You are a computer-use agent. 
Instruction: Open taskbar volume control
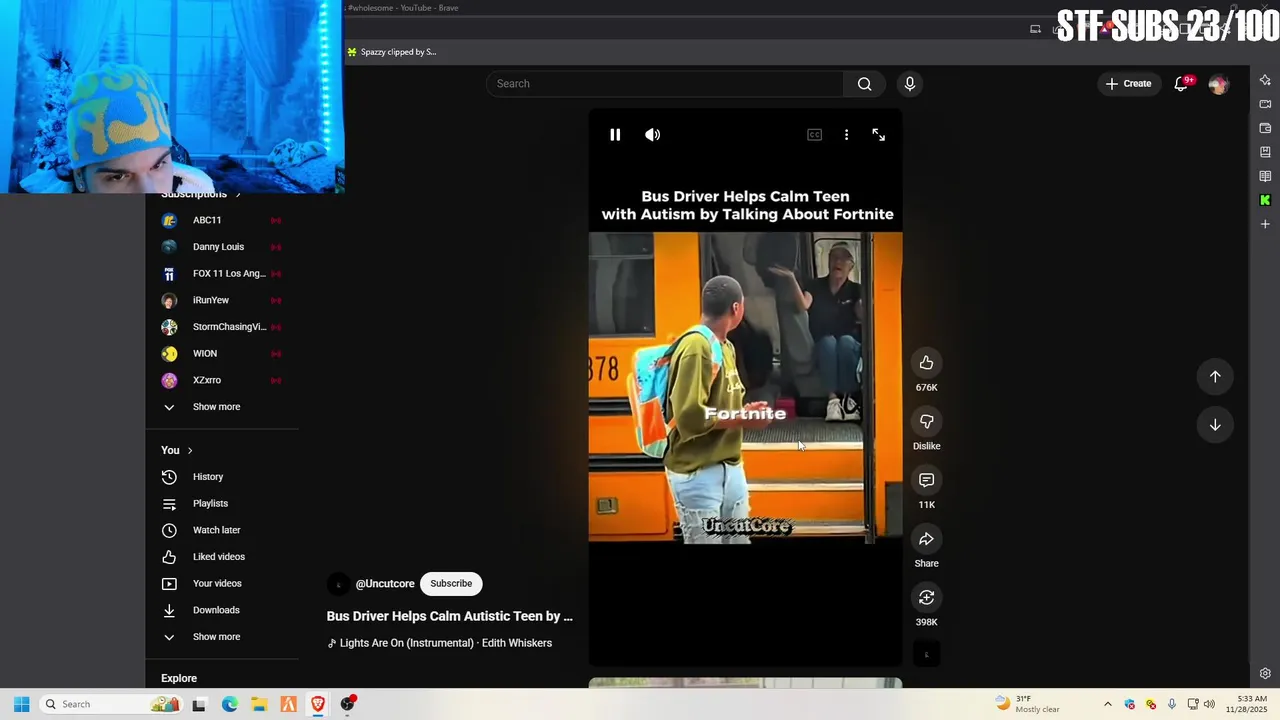tap(1209, 704)
